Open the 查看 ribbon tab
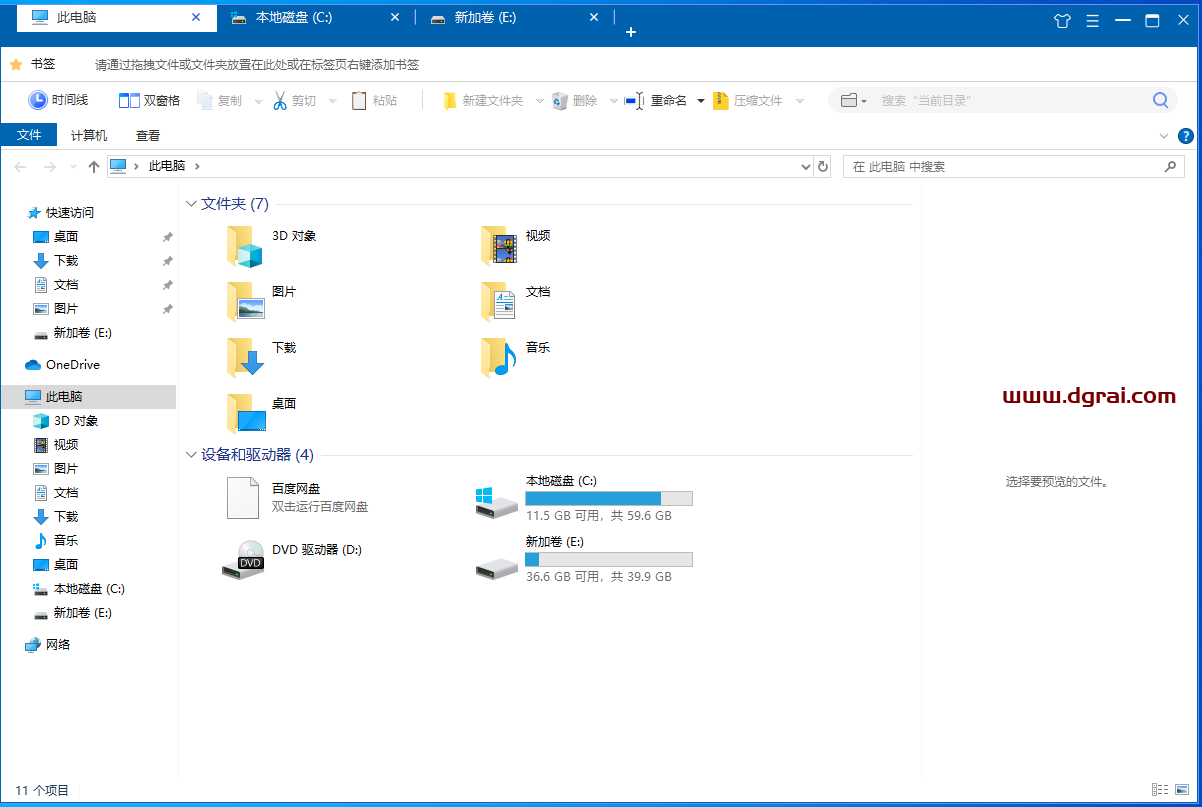1202x807 pixels. [x=148, y=135]
